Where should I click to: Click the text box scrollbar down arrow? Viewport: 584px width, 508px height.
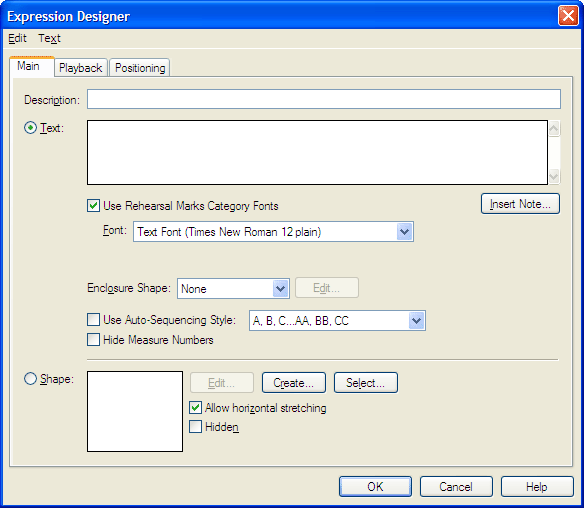click(554, 176)
